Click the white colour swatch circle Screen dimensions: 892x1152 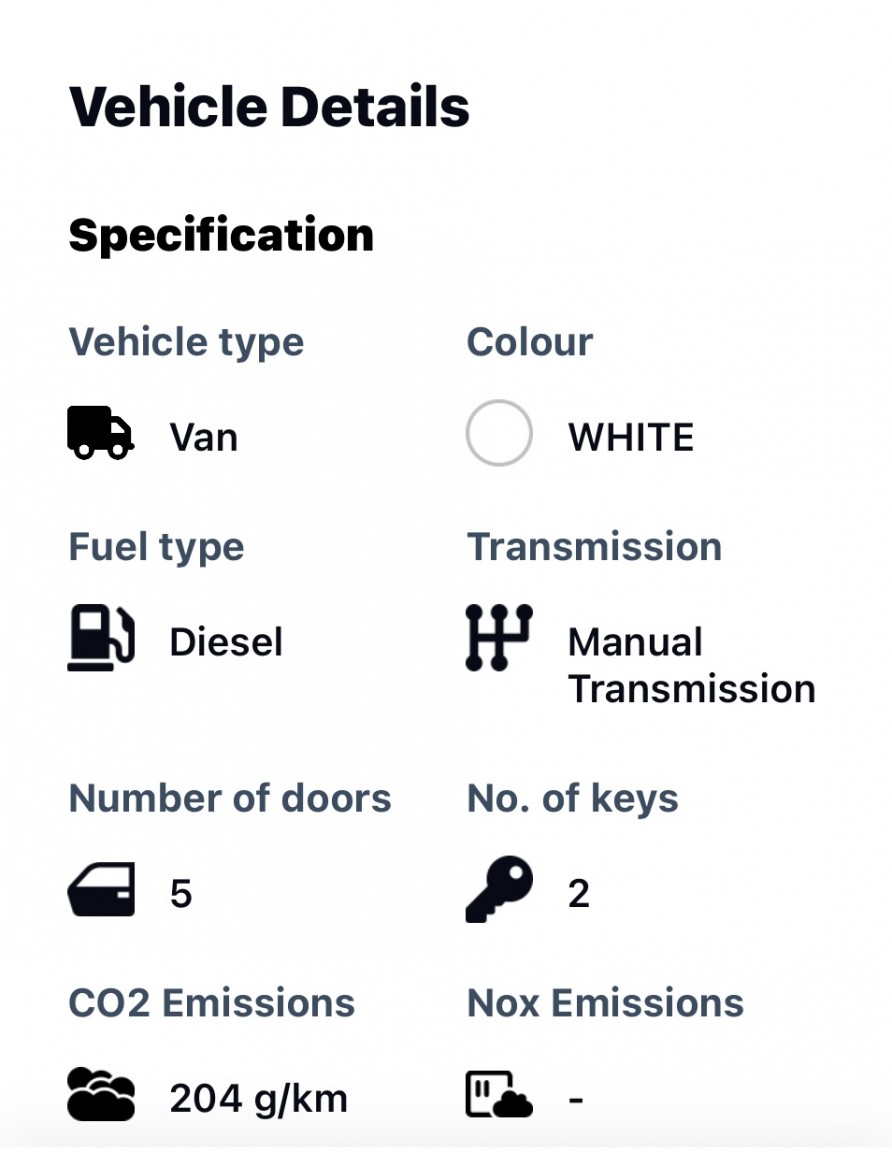pyautogui.click(x=499, y=433)
